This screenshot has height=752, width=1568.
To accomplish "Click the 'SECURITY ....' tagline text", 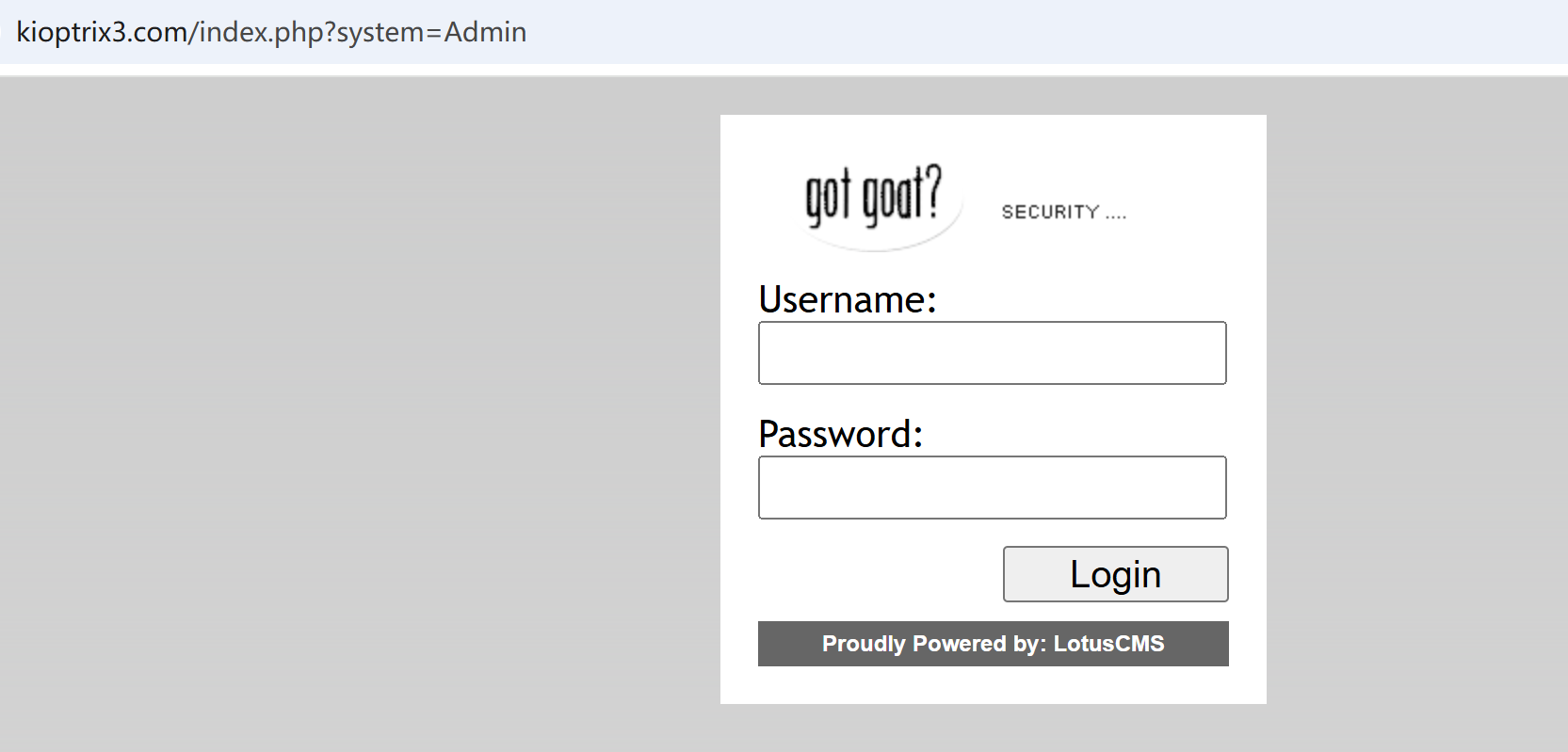I will [1063, 213].
